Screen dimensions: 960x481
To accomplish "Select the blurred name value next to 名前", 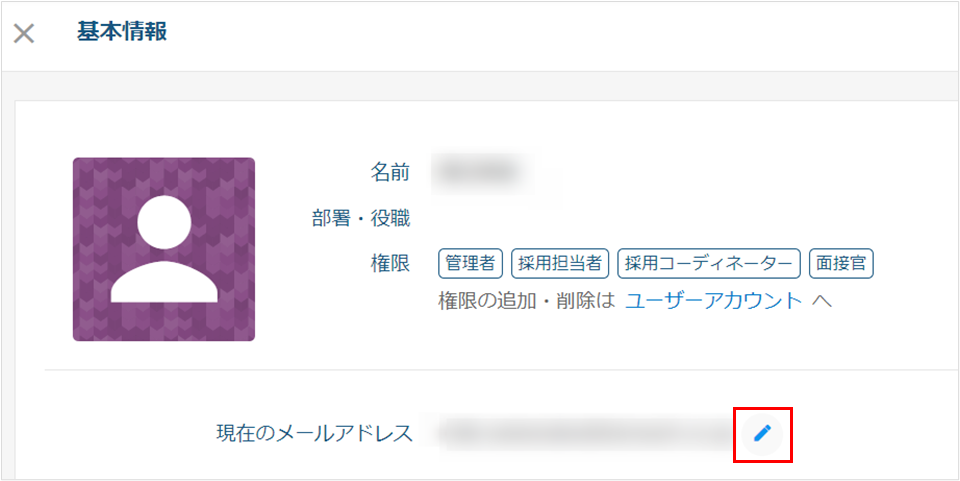I will tap(482, 173).
